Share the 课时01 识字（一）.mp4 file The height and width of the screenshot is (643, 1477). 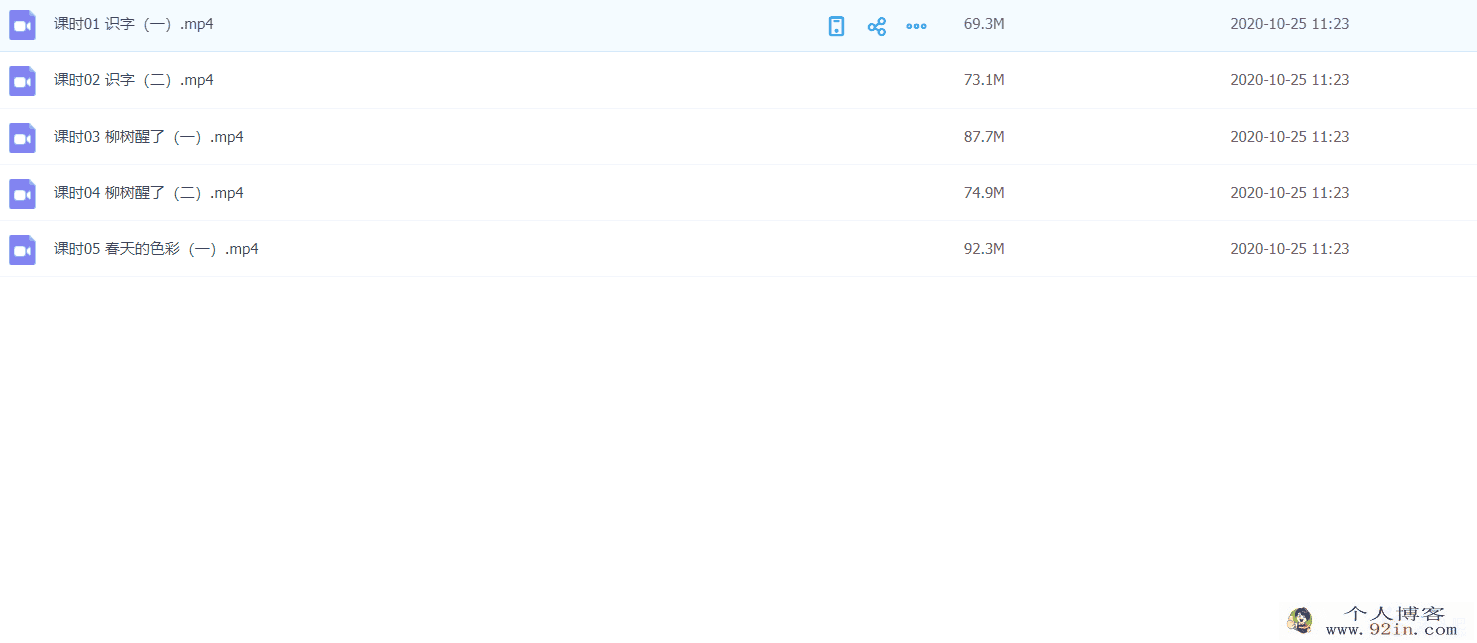click(x=877, y=26)
